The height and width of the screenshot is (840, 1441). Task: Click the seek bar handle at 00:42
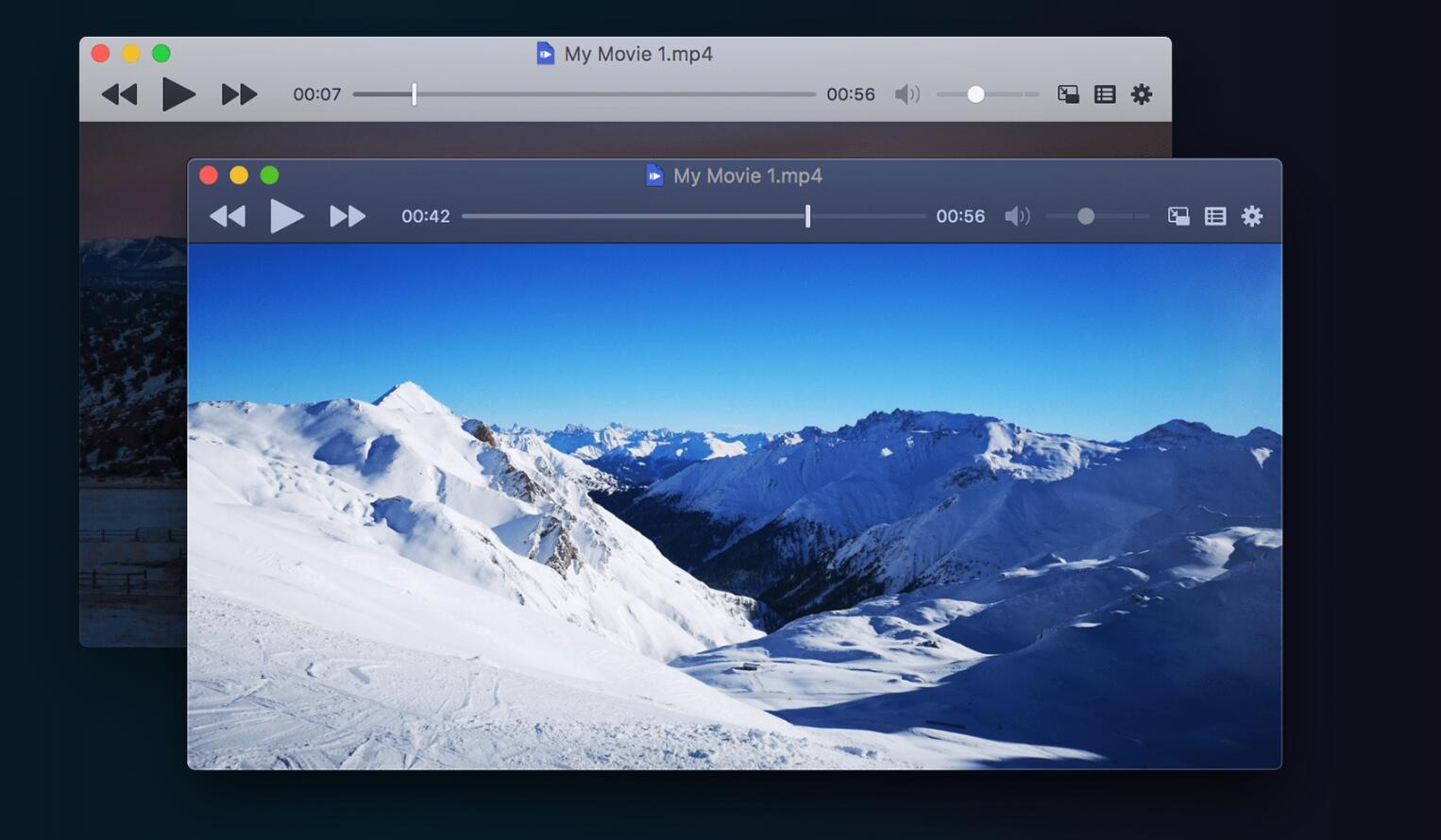point(807,216)
